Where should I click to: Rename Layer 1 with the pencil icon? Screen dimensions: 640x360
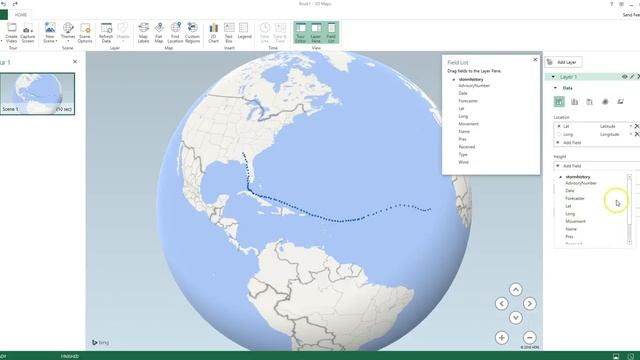click(x=632, y=77)
